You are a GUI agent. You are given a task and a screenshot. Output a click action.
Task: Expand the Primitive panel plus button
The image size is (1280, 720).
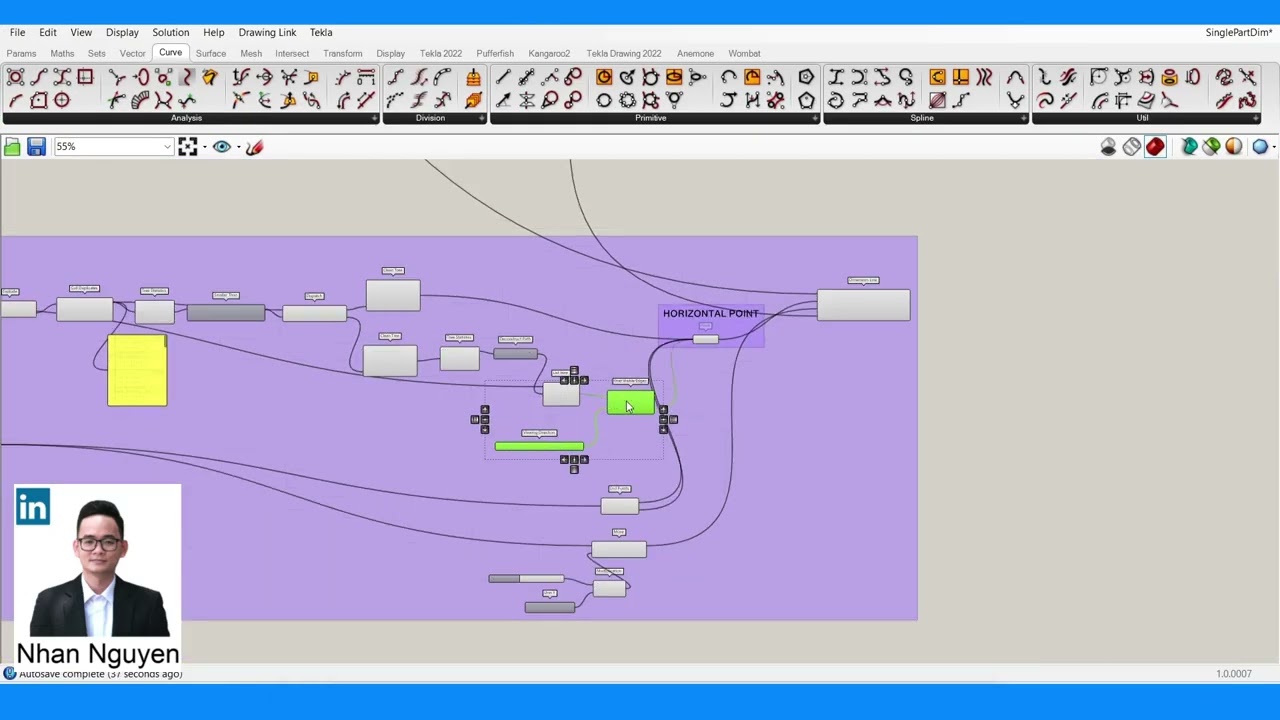coord(815,118)
